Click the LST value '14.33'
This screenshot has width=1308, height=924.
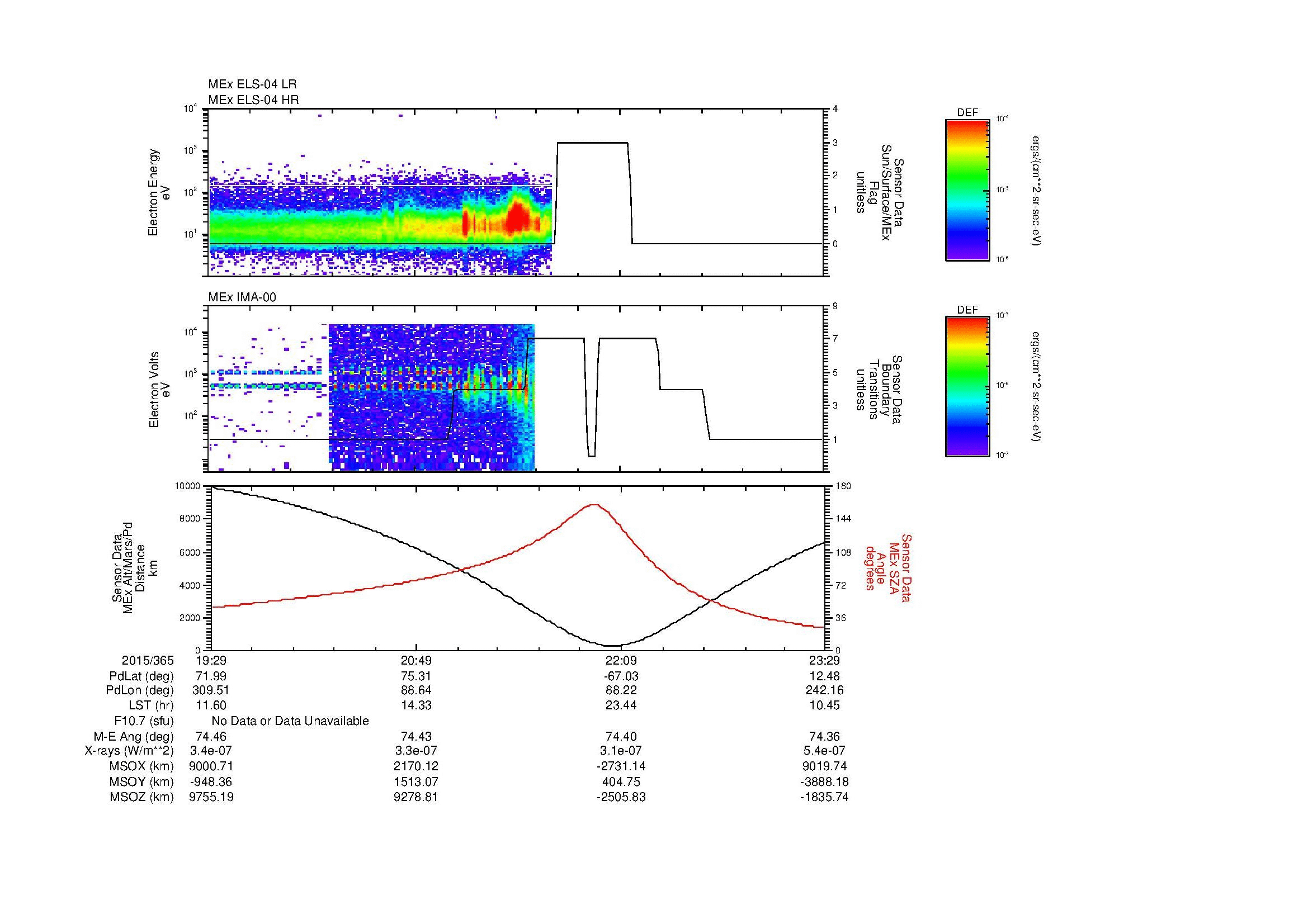417,705
